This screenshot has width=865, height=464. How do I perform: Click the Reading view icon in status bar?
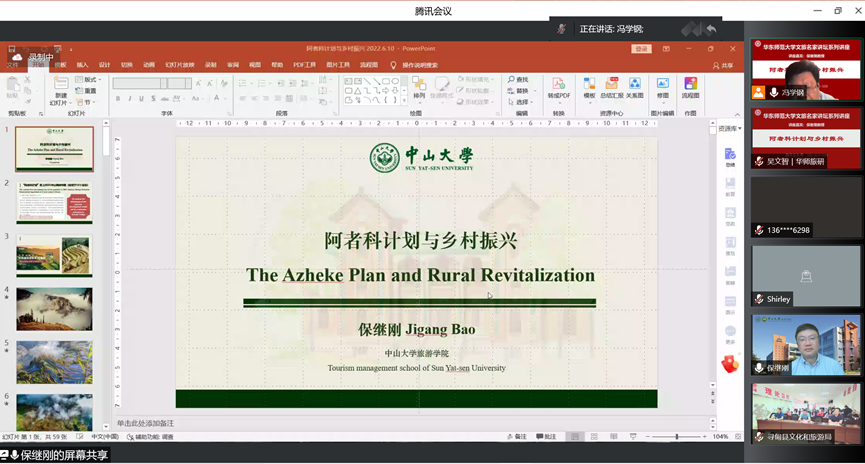click(x=613, y=436)
